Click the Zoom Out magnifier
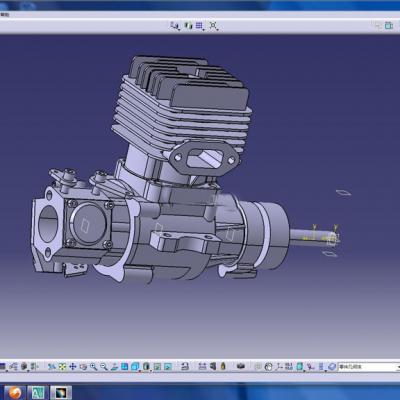400x400 pixels. [x=104, y=367]
